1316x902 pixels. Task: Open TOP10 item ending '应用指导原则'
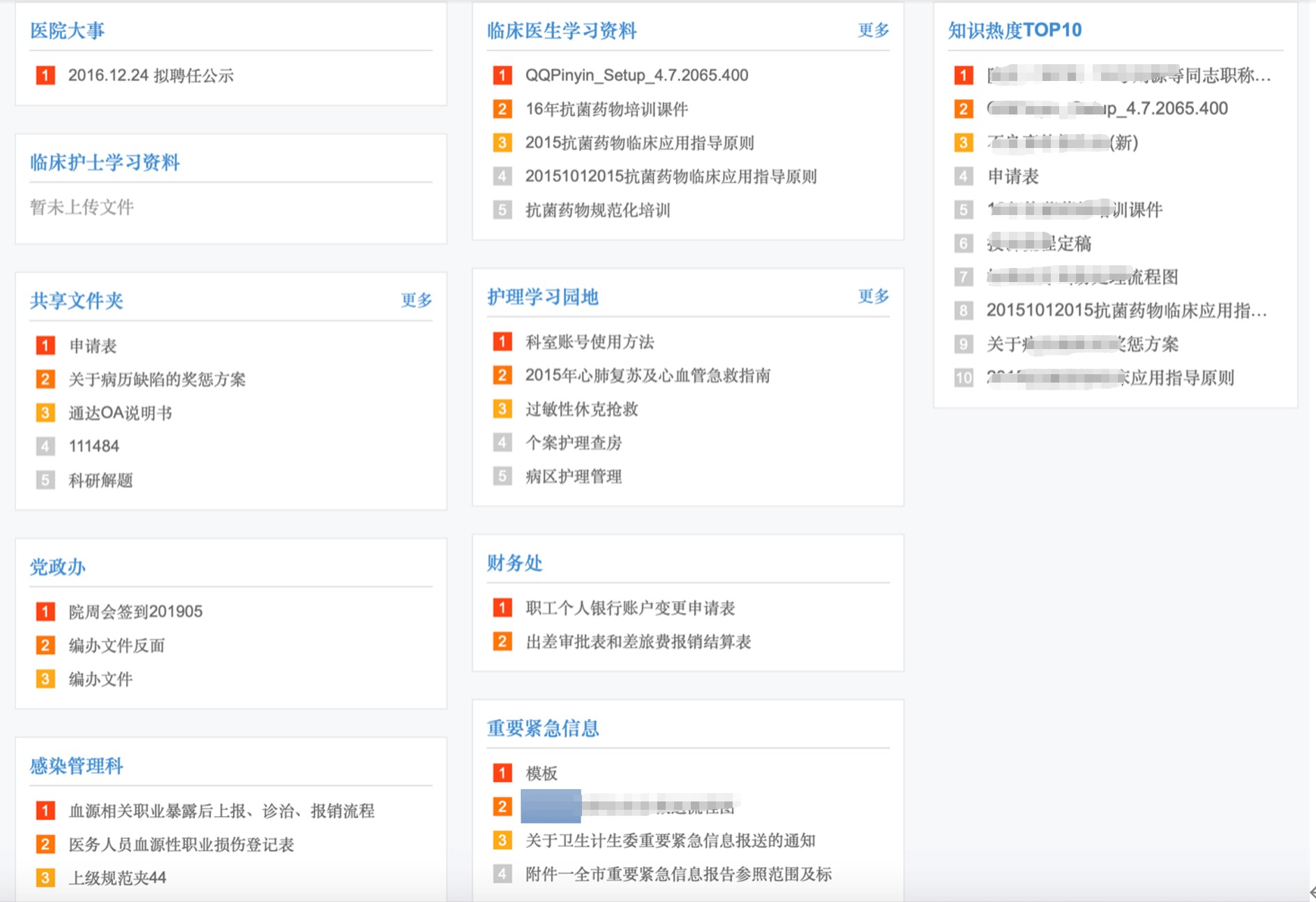[x=1110, y=378]
